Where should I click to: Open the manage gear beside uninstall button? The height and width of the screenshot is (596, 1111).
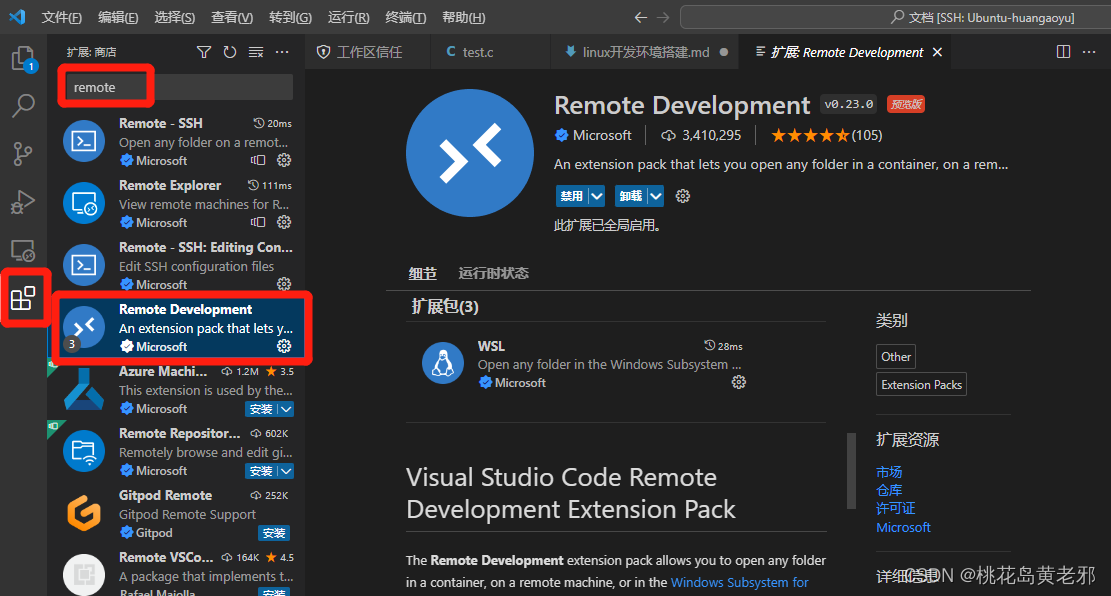(682, 196)
